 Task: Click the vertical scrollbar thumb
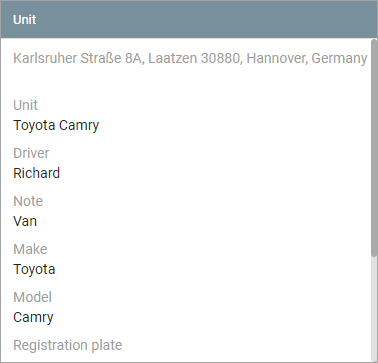374,148
